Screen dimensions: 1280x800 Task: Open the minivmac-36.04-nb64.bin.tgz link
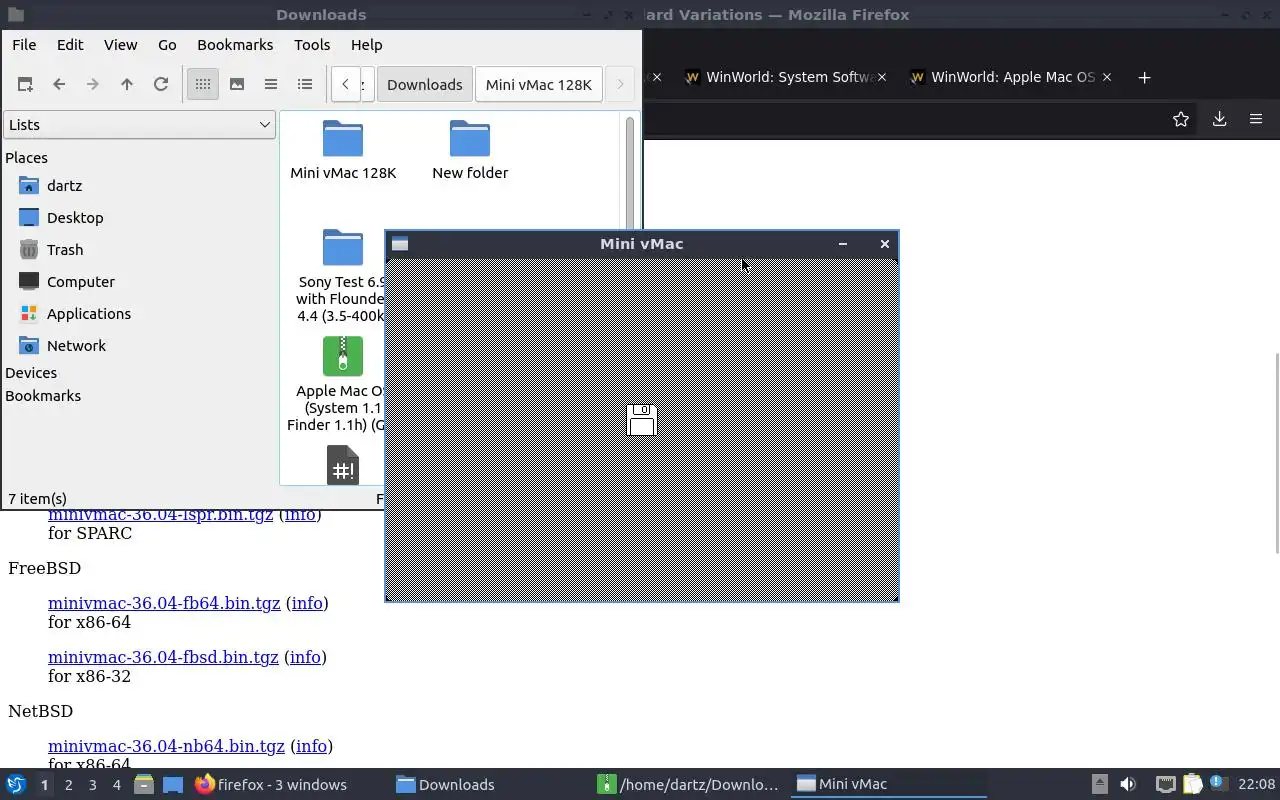(166, 746)
